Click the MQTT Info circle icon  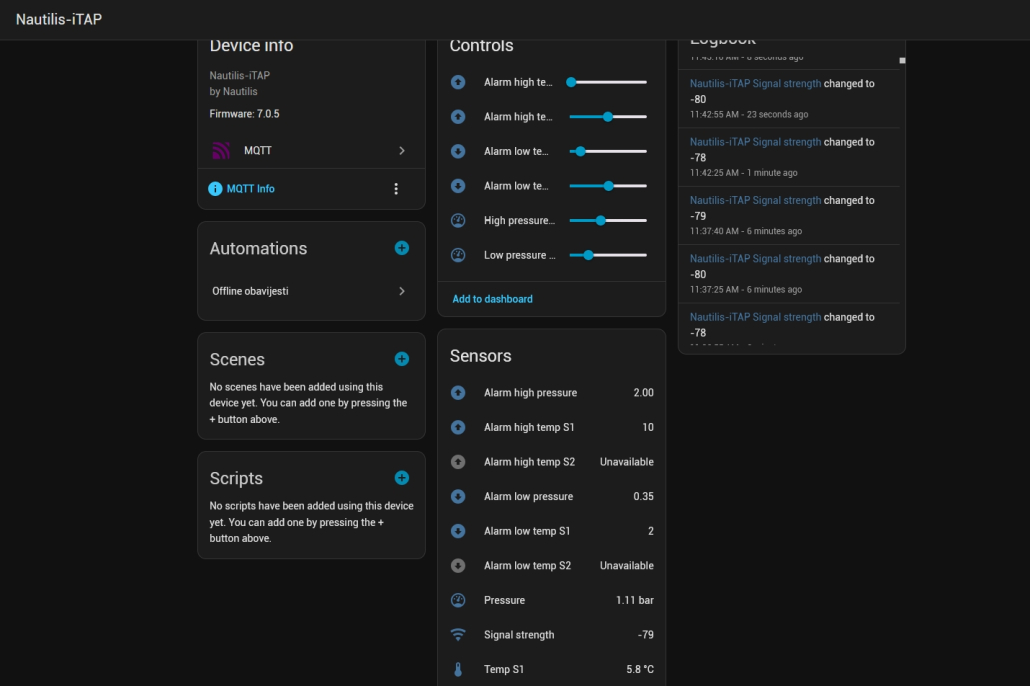(x=215, y=189)
